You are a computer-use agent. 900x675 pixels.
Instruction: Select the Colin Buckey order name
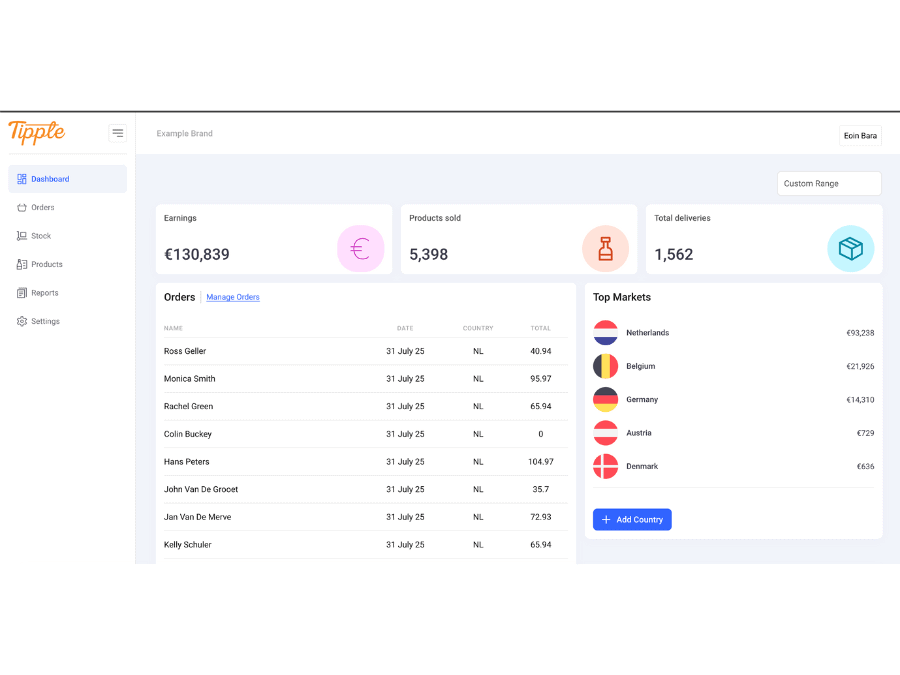[188, 435]
